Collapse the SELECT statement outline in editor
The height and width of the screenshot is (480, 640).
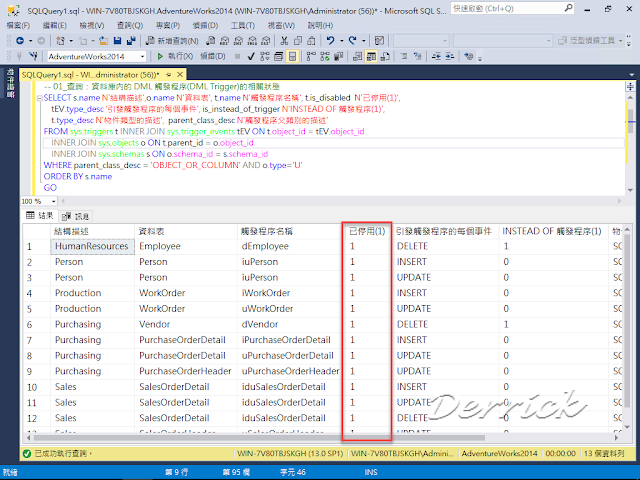[40, 98]
